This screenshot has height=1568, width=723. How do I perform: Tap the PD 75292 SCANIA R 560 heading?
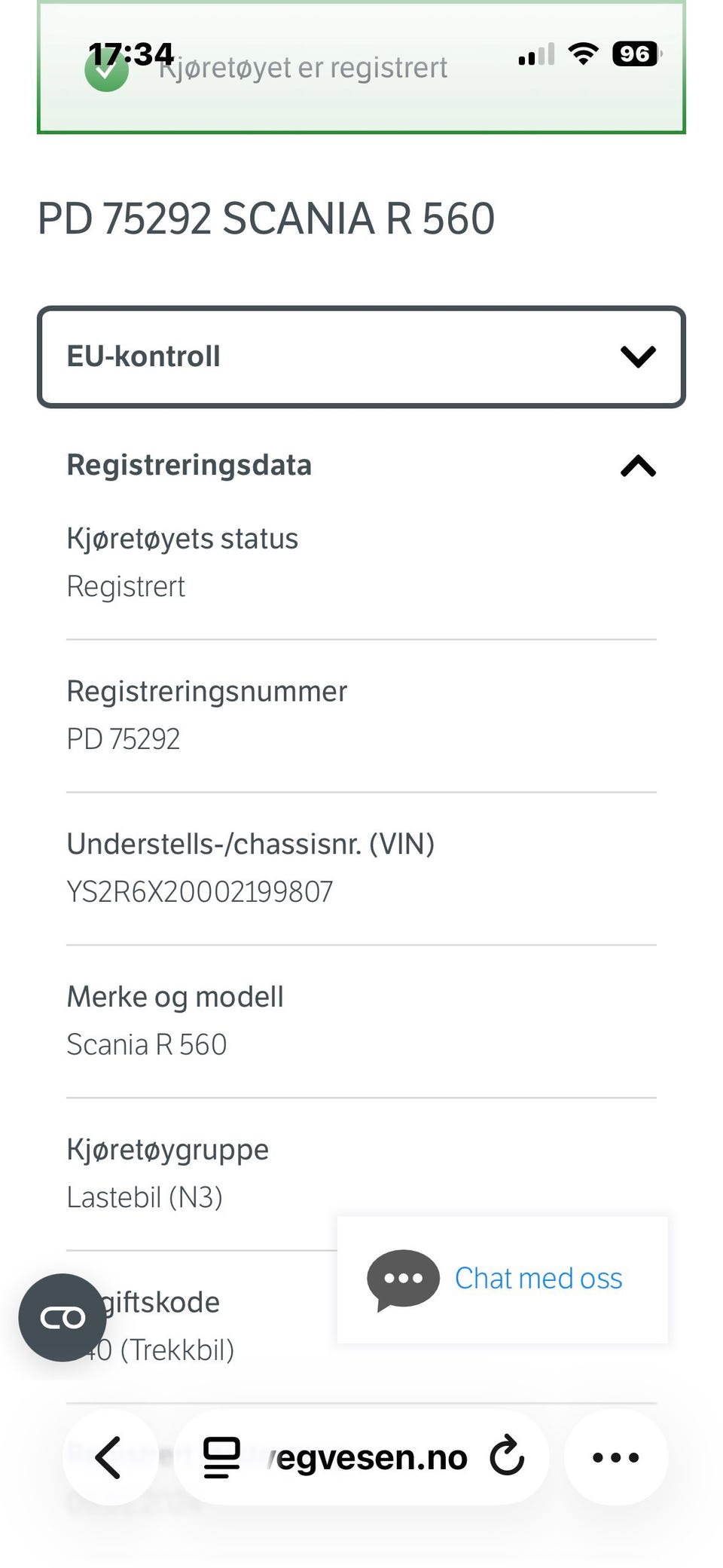266,219
